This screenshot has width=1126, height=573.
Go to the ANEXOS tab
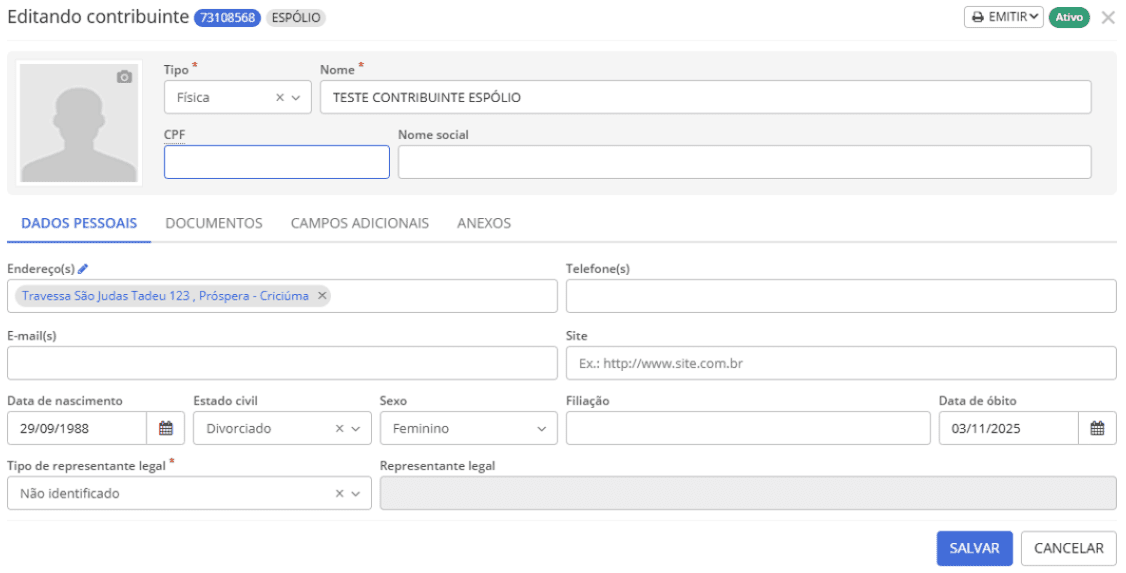[484, 223]
